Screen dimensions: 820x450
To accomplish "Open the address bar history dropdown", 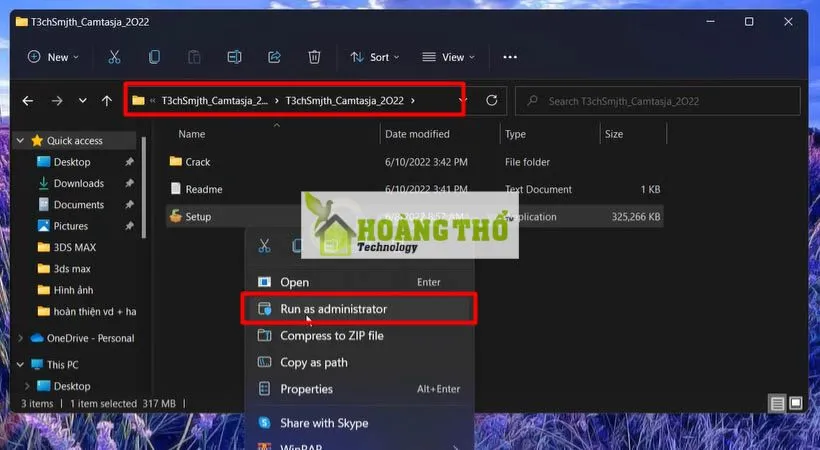I will [x=463, y=100].
